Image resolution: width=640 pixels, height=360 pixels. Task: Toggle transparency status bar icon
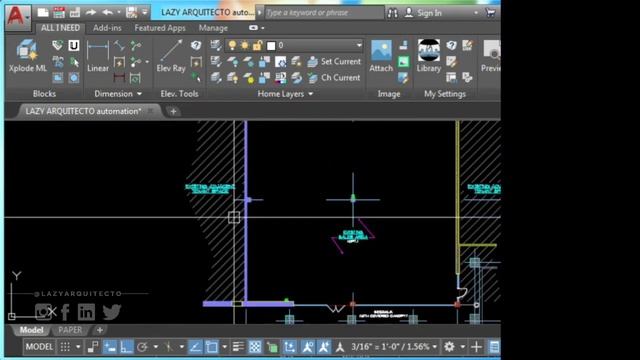point(255,347)
